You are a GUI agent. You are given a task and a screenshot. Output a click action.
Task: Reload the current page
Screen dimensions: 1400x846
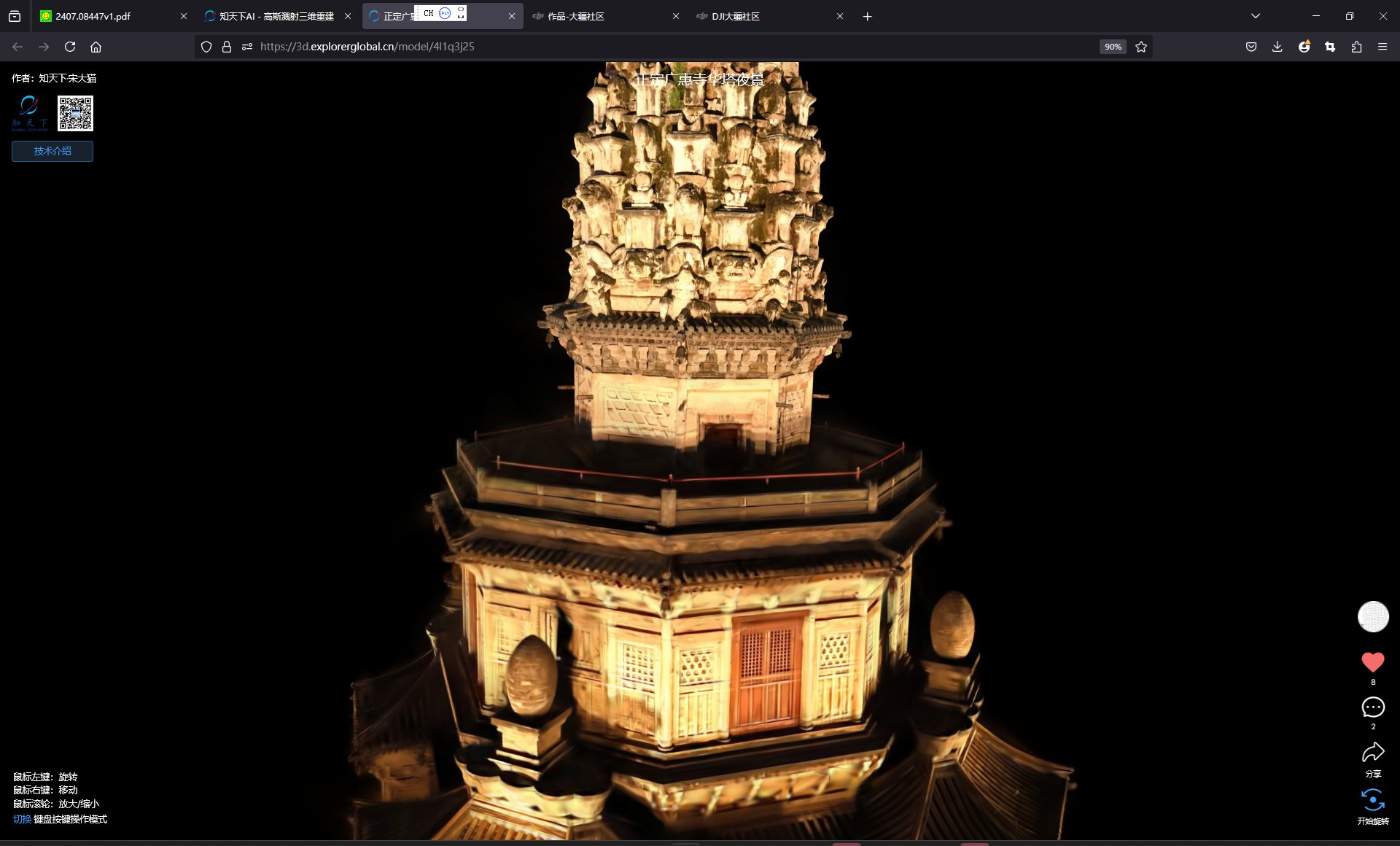[x=70, y=47]
